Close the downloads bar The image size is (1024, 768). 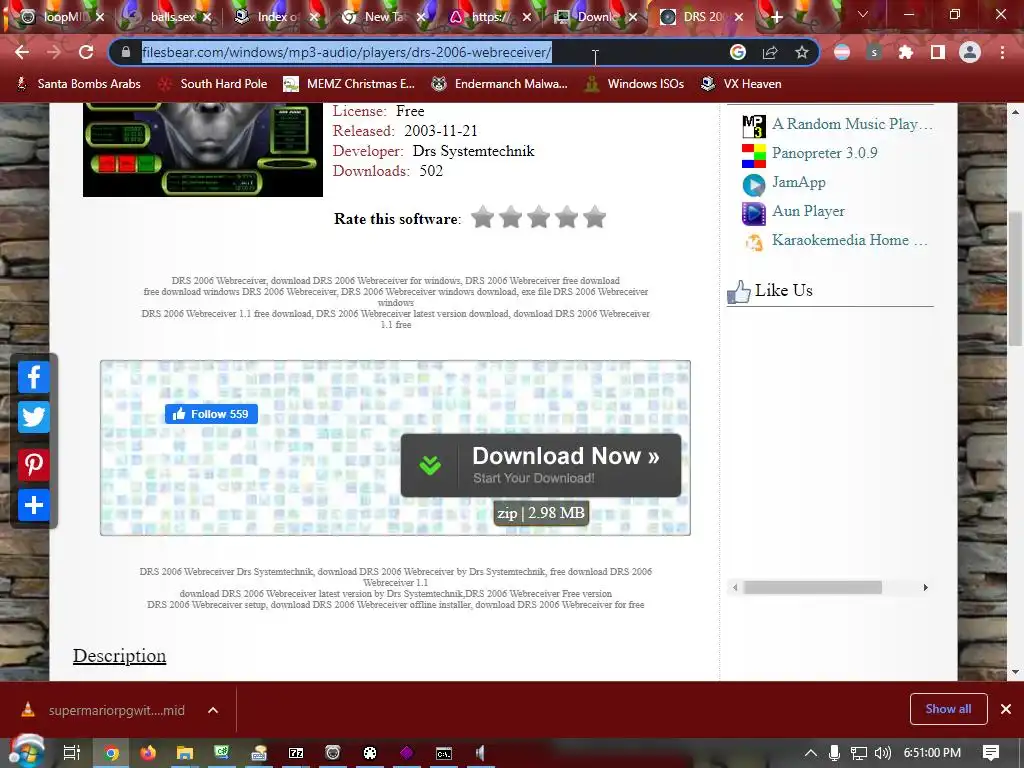pos(1006,709)
